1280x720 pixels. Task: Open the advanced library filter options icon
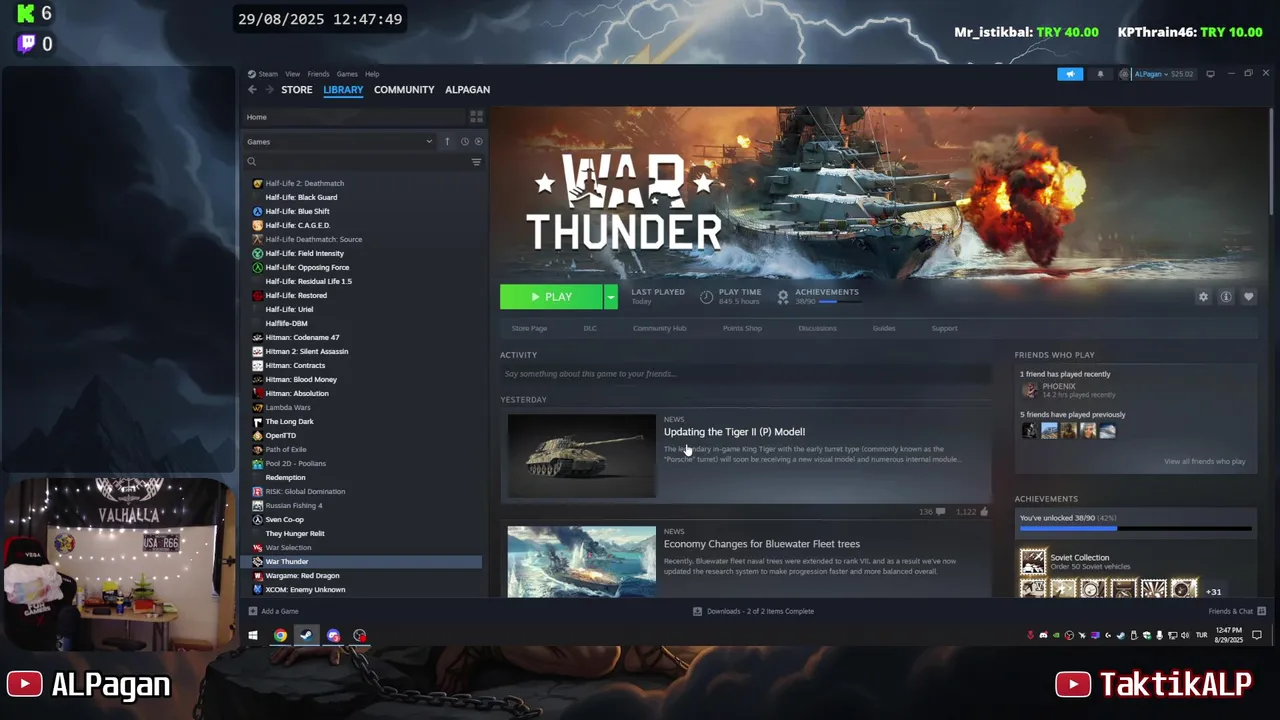(476, 162)
